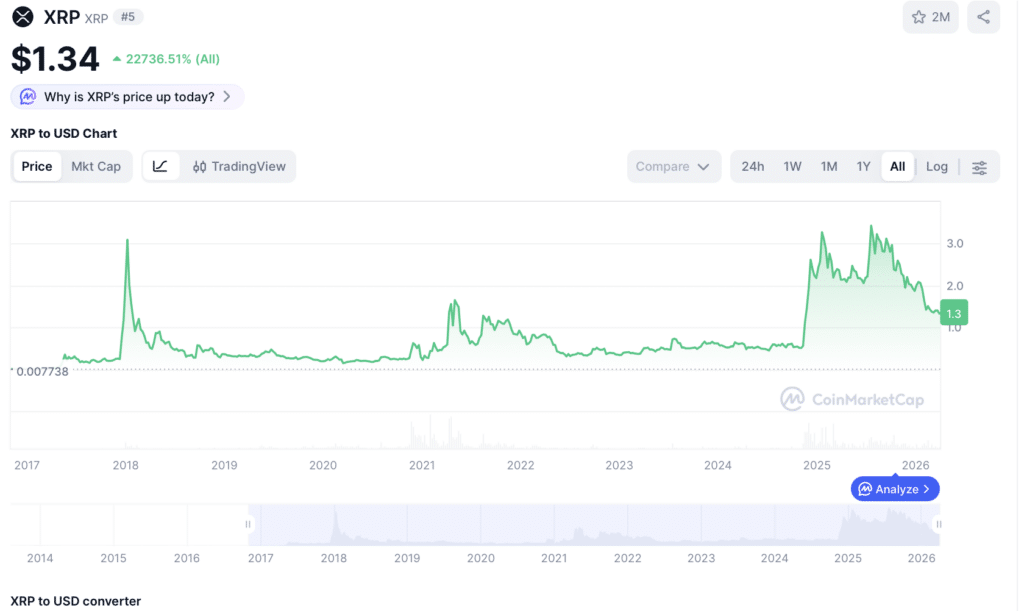1024x611 pixels.
Task: Click the AI icon beside price question
Action: point(27,97)
